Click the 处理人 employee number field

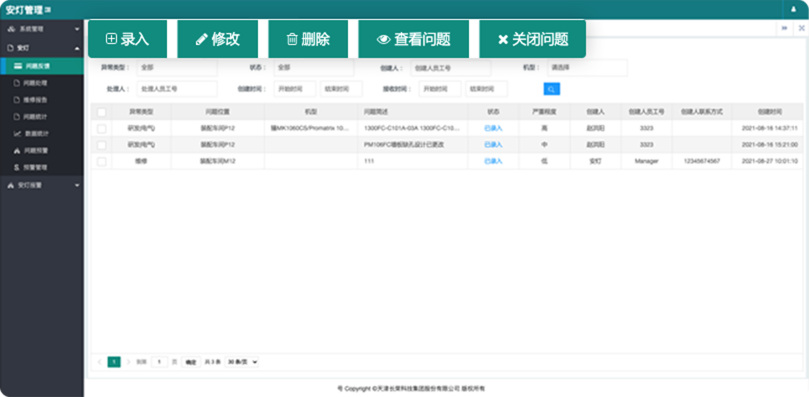pyautogui.click(x=177, y=89)
